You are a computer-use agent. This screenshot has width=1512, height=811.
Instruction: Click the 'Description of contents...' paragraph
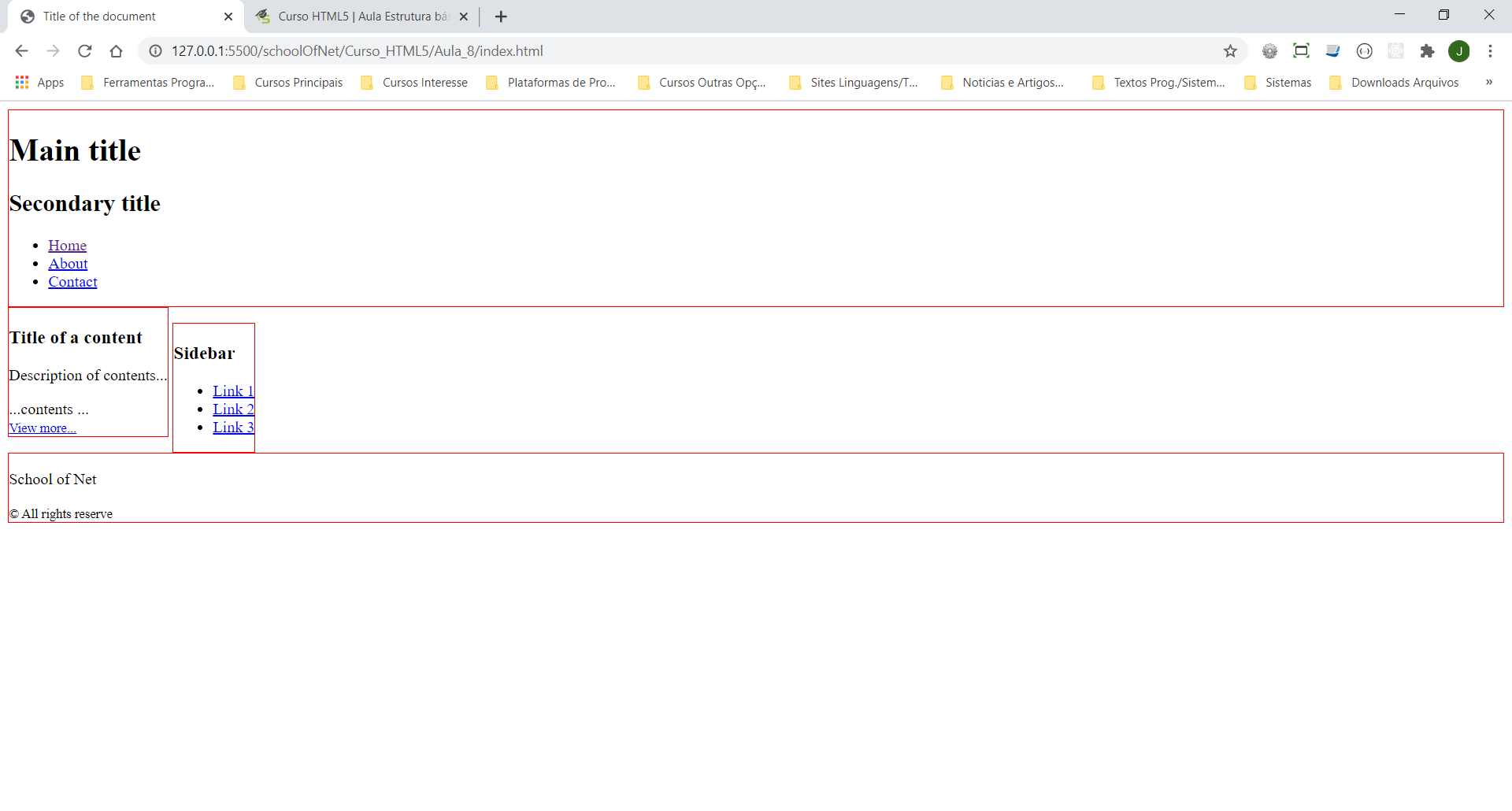(87, 376)
